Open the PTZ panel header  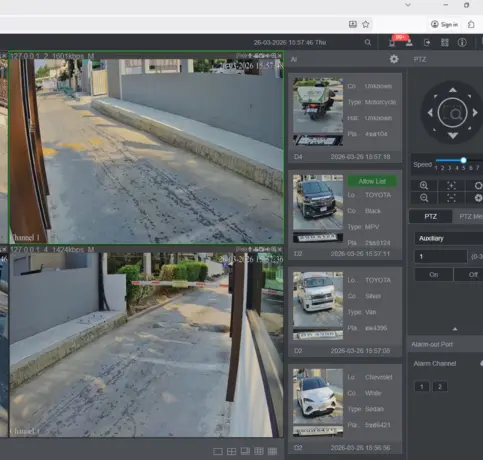(419, 59)
